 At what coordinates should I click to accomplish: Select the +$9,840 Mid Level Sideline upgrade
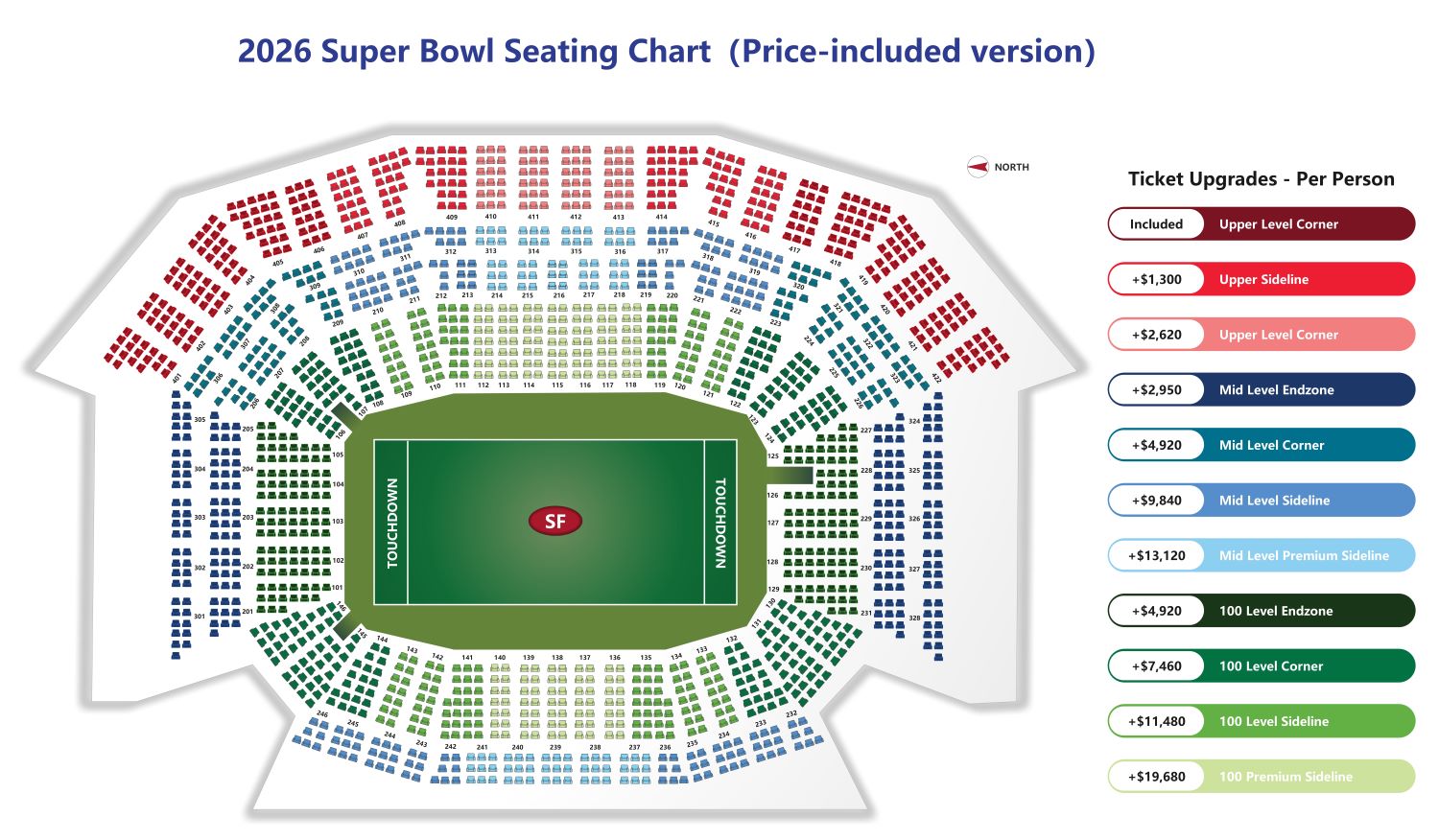[1261, 501]
